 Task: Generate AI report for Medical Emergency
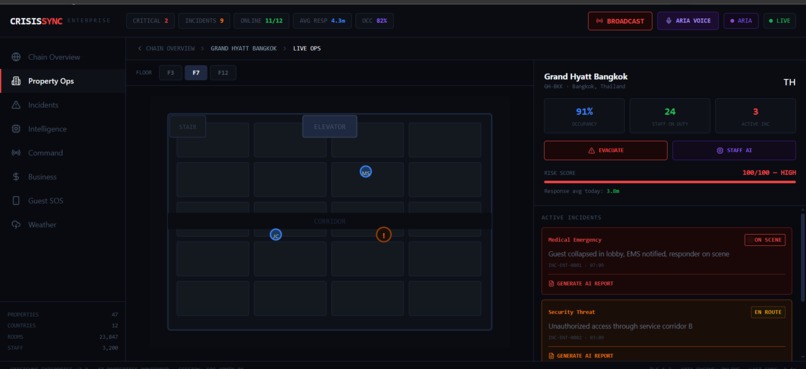pos(581,284)
